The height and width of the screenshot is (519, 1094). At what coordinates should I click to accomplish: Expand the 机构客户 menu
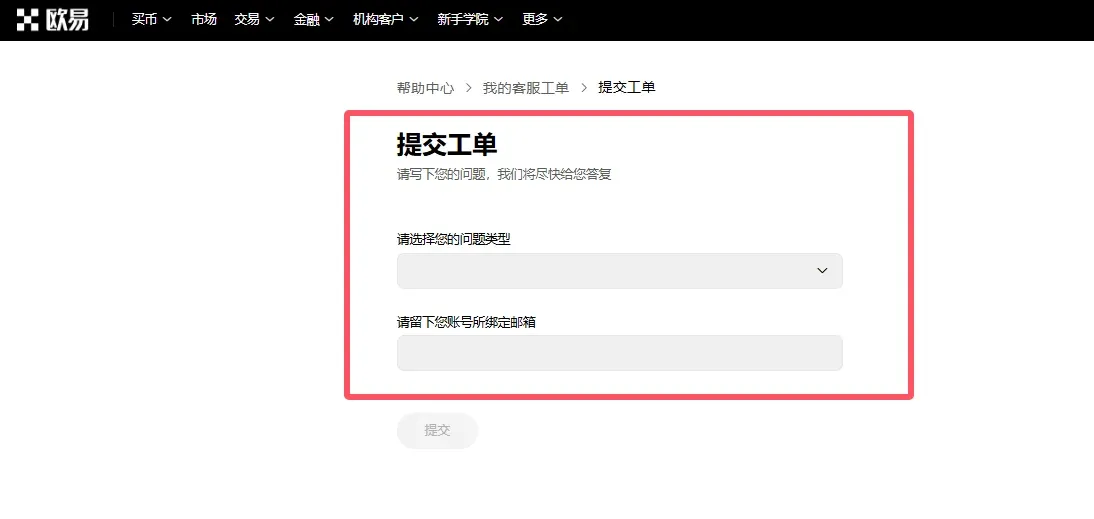point(386,20)
